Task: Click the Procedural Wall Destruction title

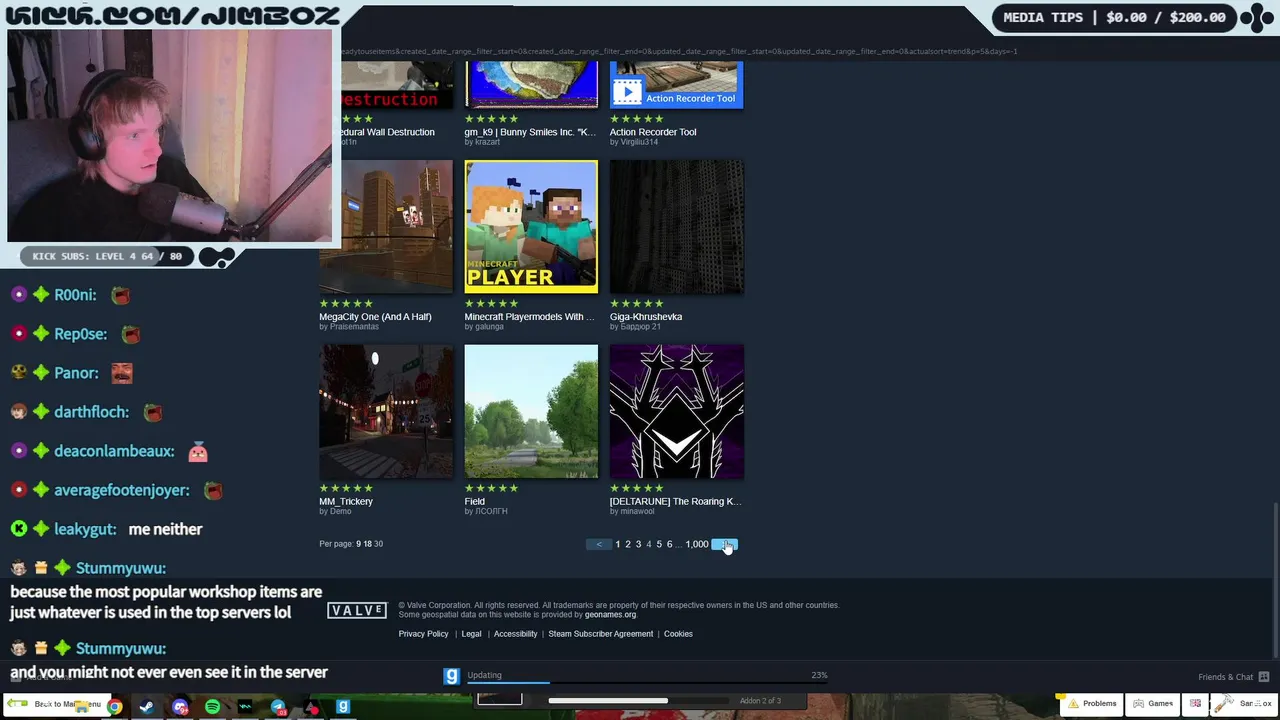Action: tap(387, 132)
